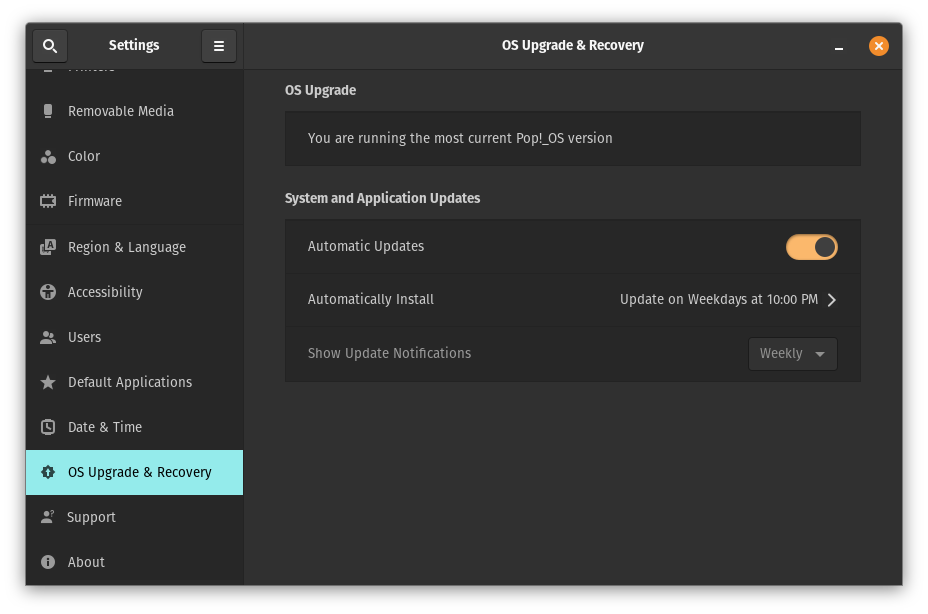Select OS Upgrade & Recovery sidebar item
Viewport: 928px width, 614px height.
(x=139, y=472)
